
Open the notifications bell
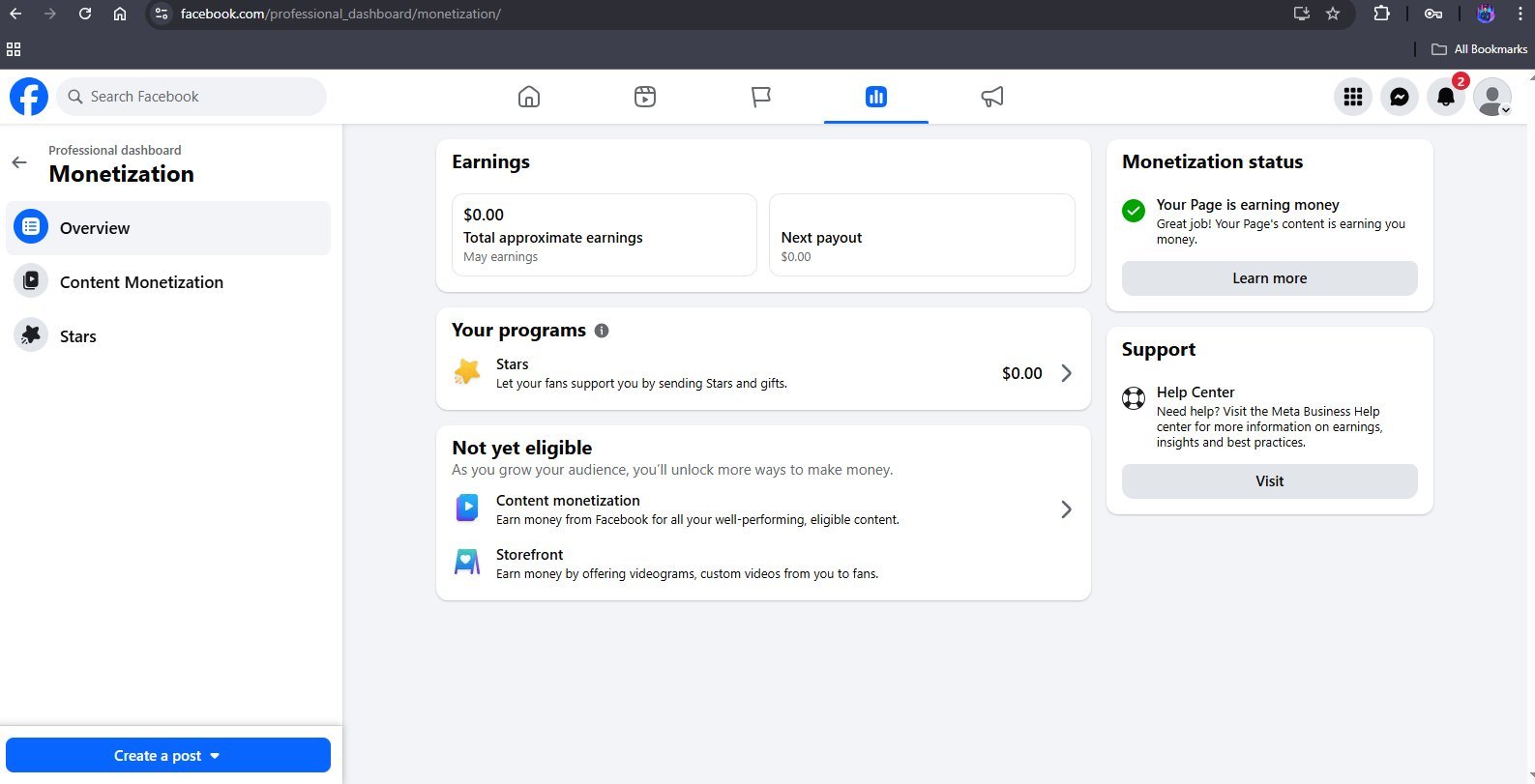pos(1446,97)
